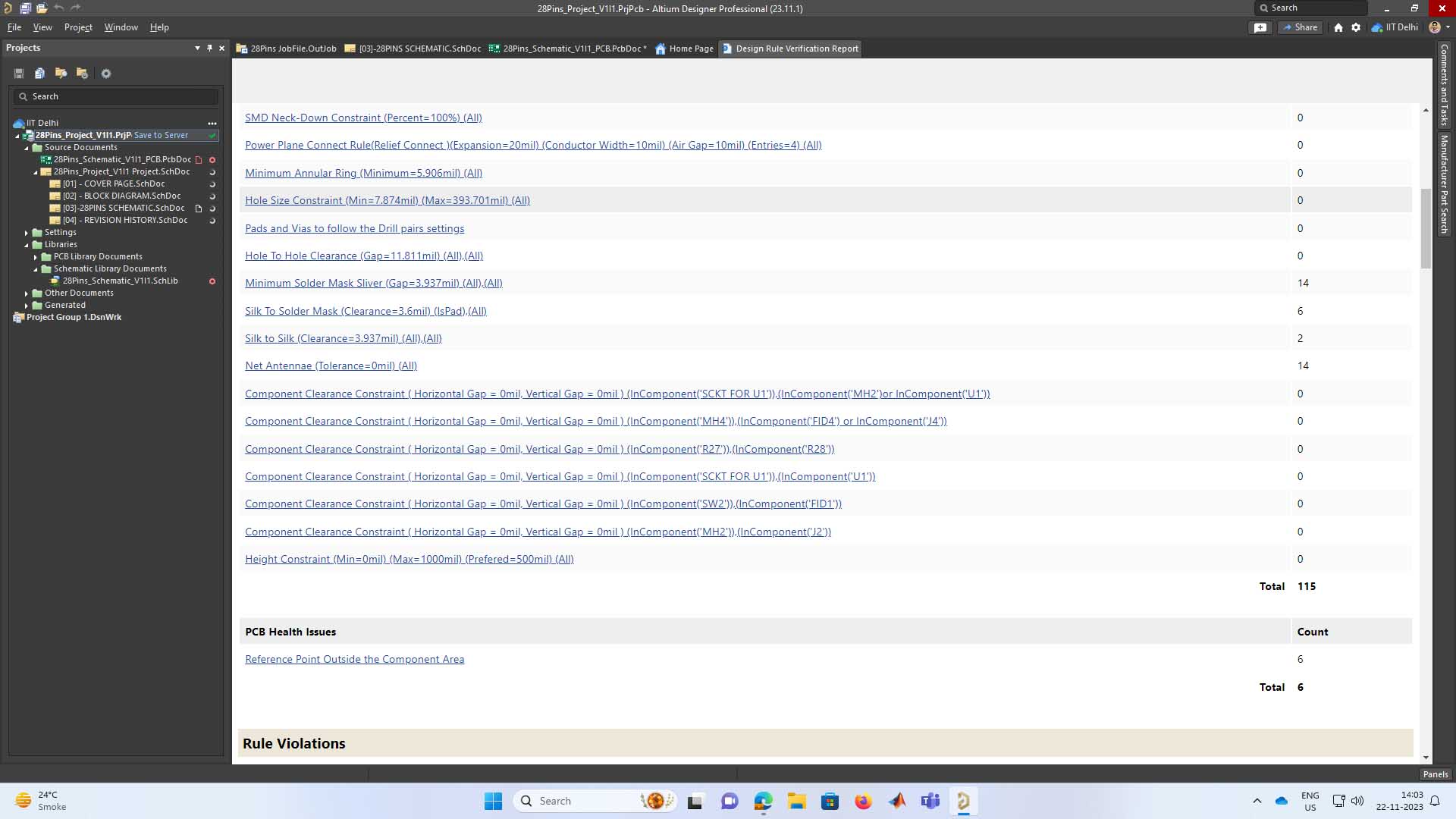1456x819 pixels.
Task: Click the save project icon in Projects panel
Action: 19,74
